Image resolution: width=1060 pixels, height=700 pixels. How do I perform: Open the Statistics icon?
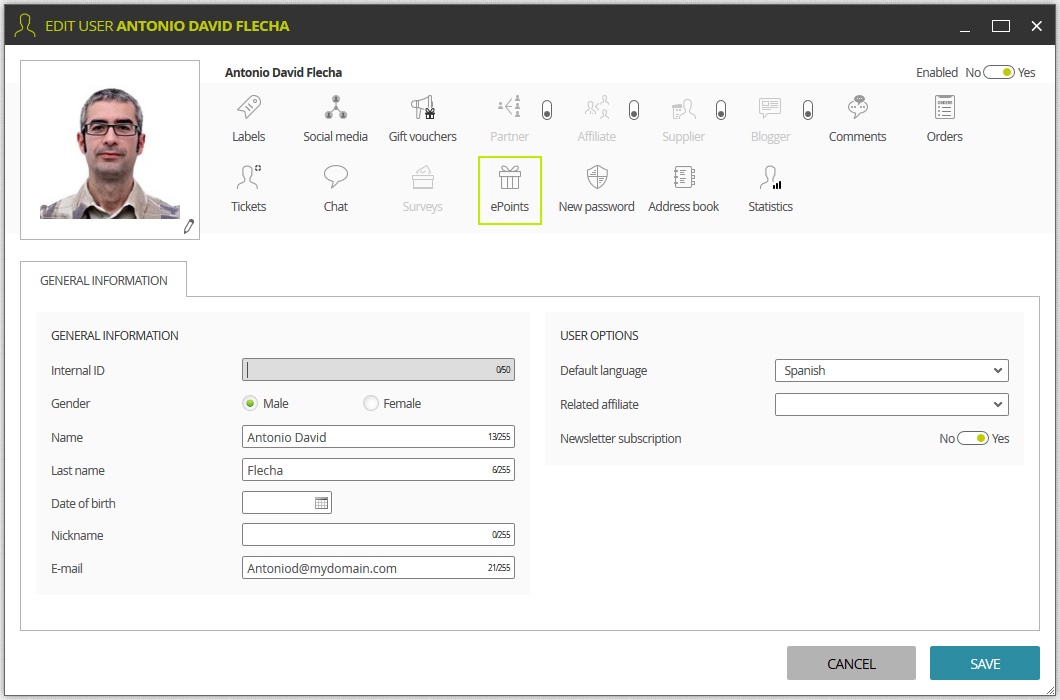[769, 190]
